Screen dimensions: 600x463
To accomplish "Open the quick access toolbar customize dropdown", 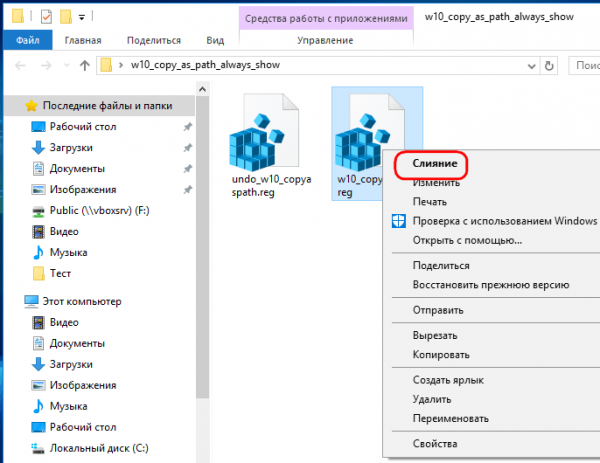I will click(82, 17).
